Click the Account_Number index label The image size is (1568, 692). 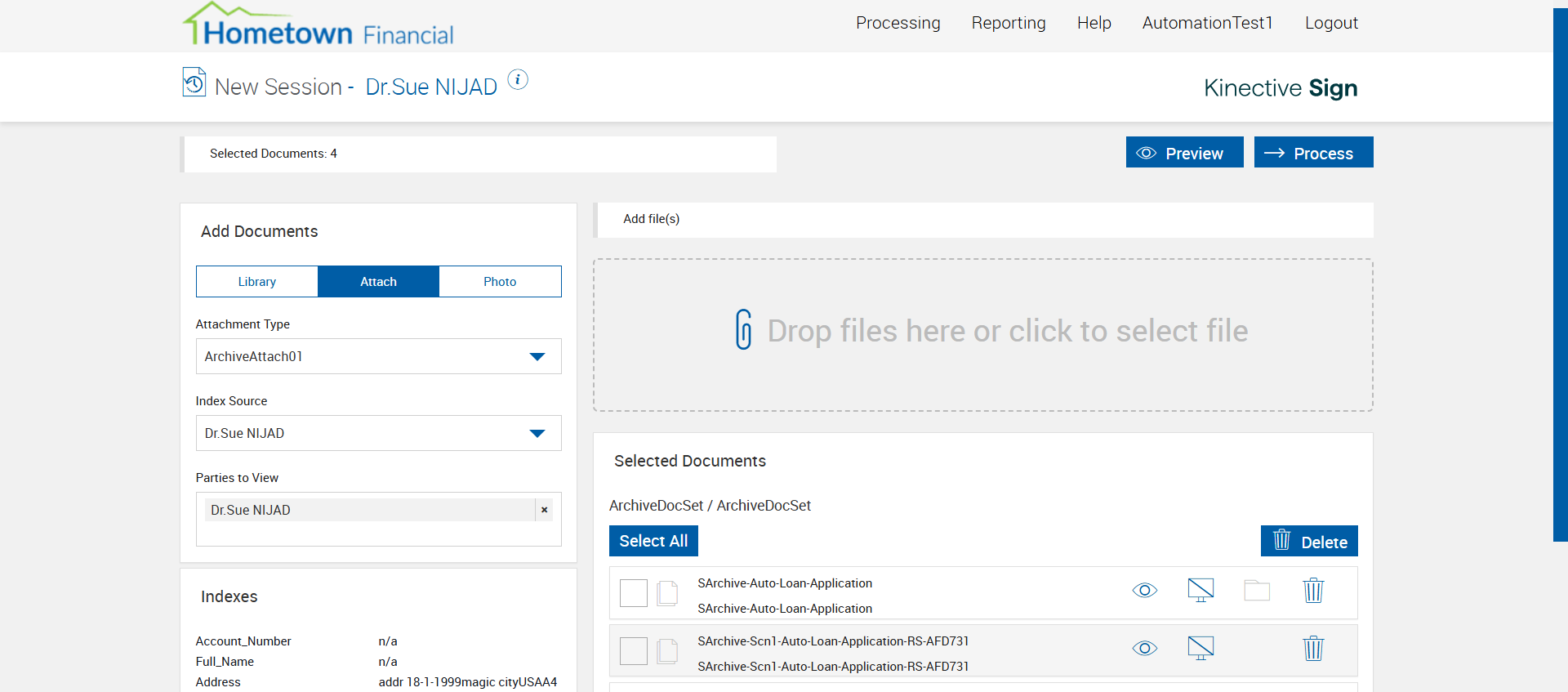click(243, 641)
